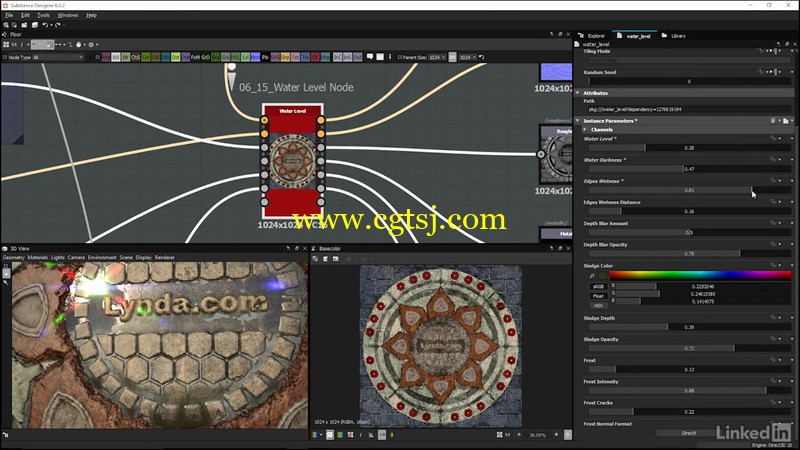Open Lights menu in 3D View
Image resolution: width=800 pixels, height=450 pixels.
click(58, 258)
